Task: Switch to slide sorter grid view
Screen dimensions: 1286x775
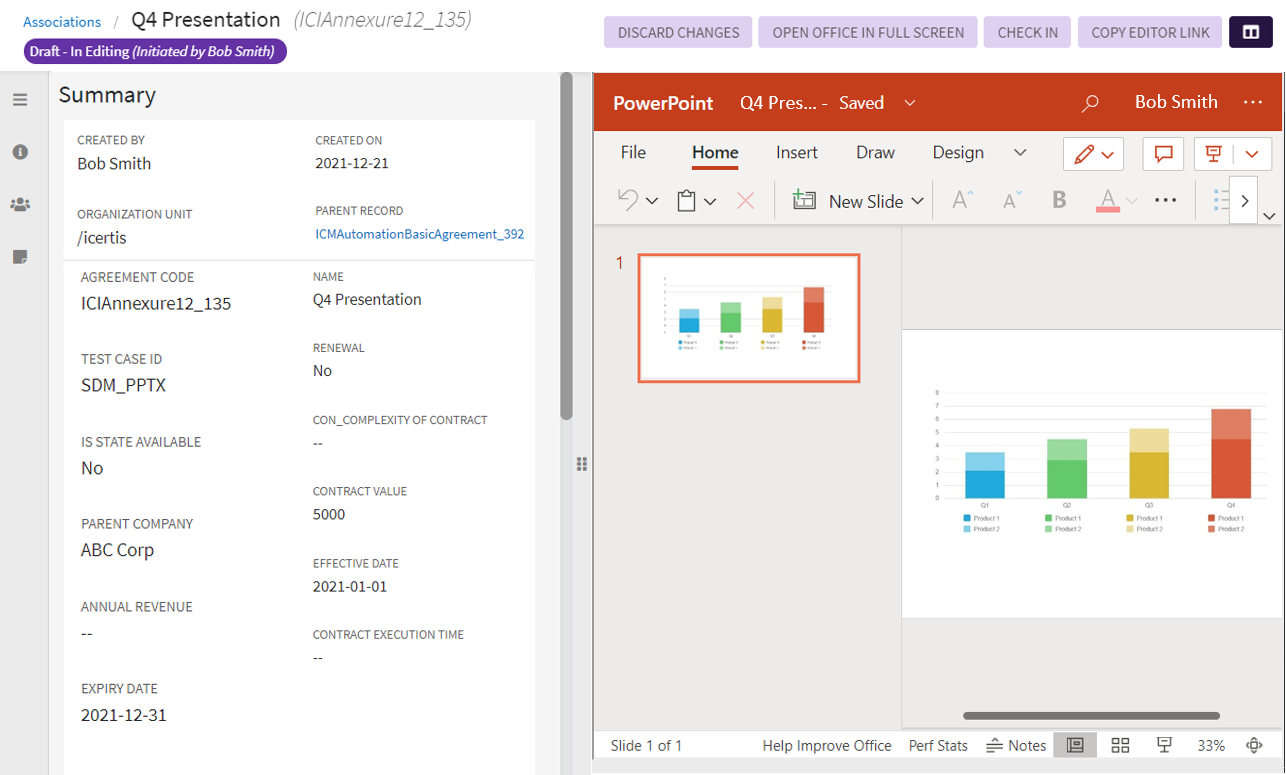Action: tap(1120, 745)
